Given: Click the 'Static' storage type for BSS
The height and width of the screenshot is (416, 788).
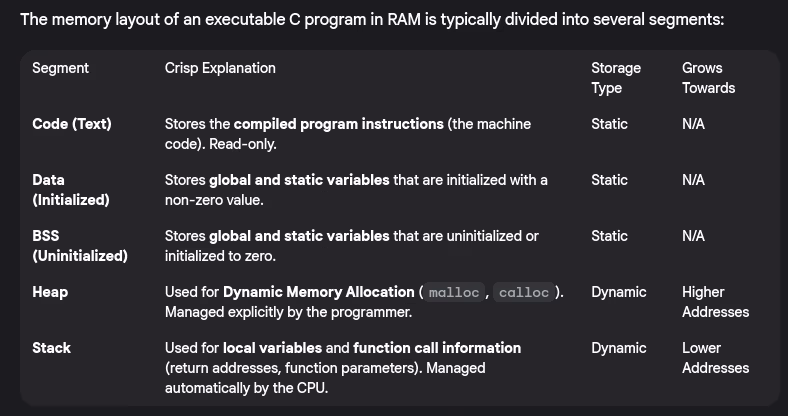Looking at the screenshot, I should pos(609,236).
